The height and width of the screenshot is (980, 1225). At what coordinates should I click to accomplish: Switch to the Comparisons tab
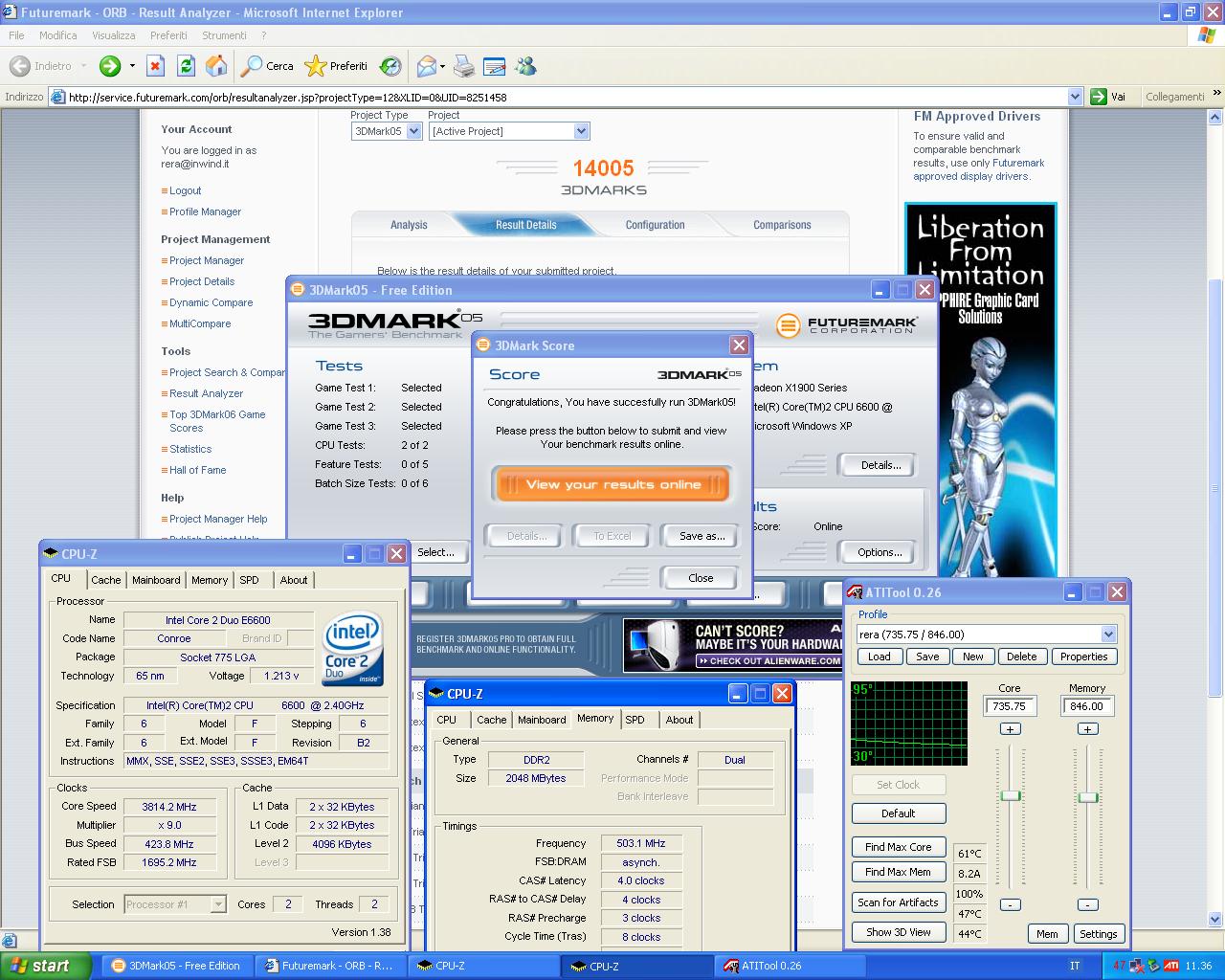(782, 225)
